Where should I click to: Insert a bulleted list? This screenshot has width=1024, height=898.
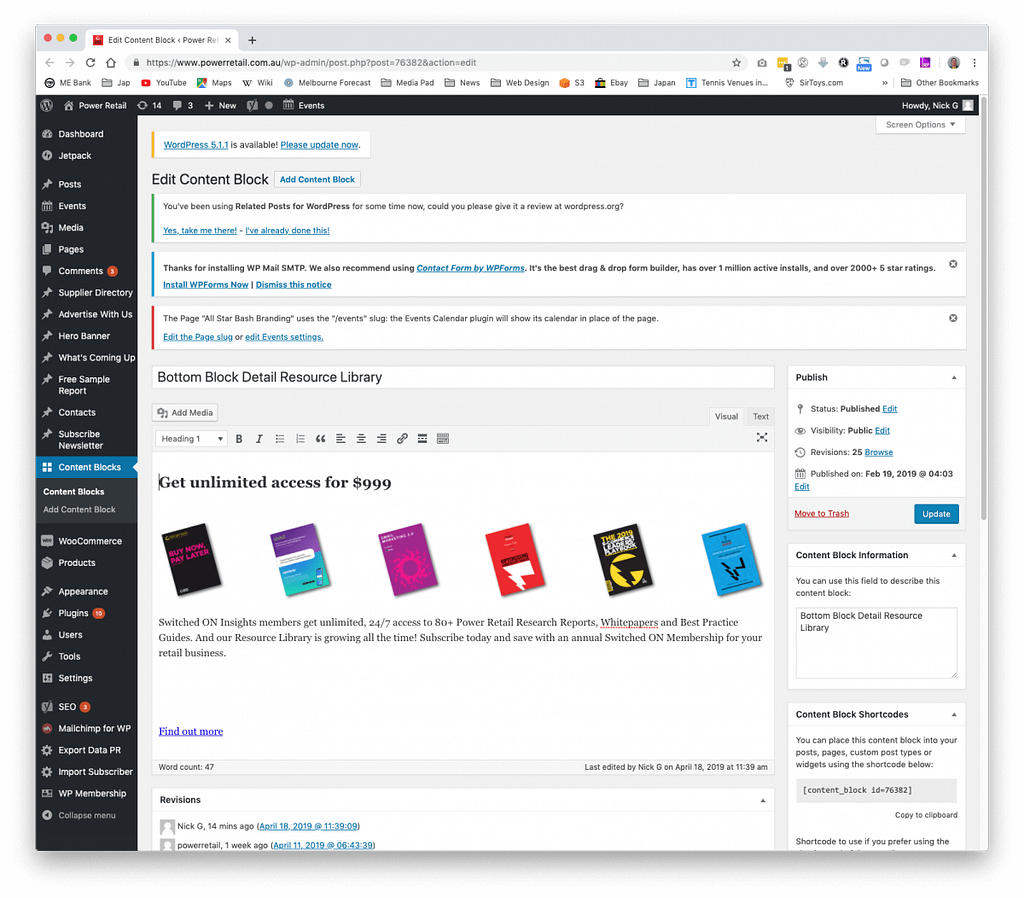(x=280, y=439)
